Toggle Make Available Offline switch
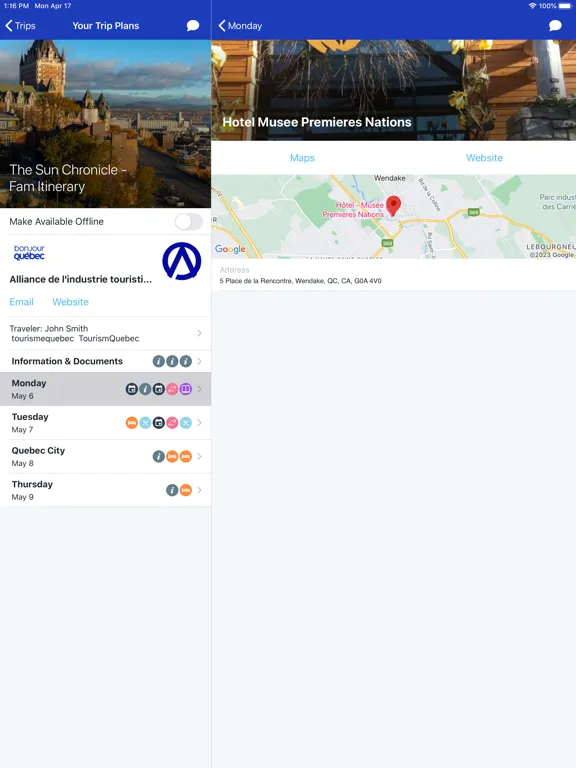This screenshot has width=576, height=768. click(189, 221)
